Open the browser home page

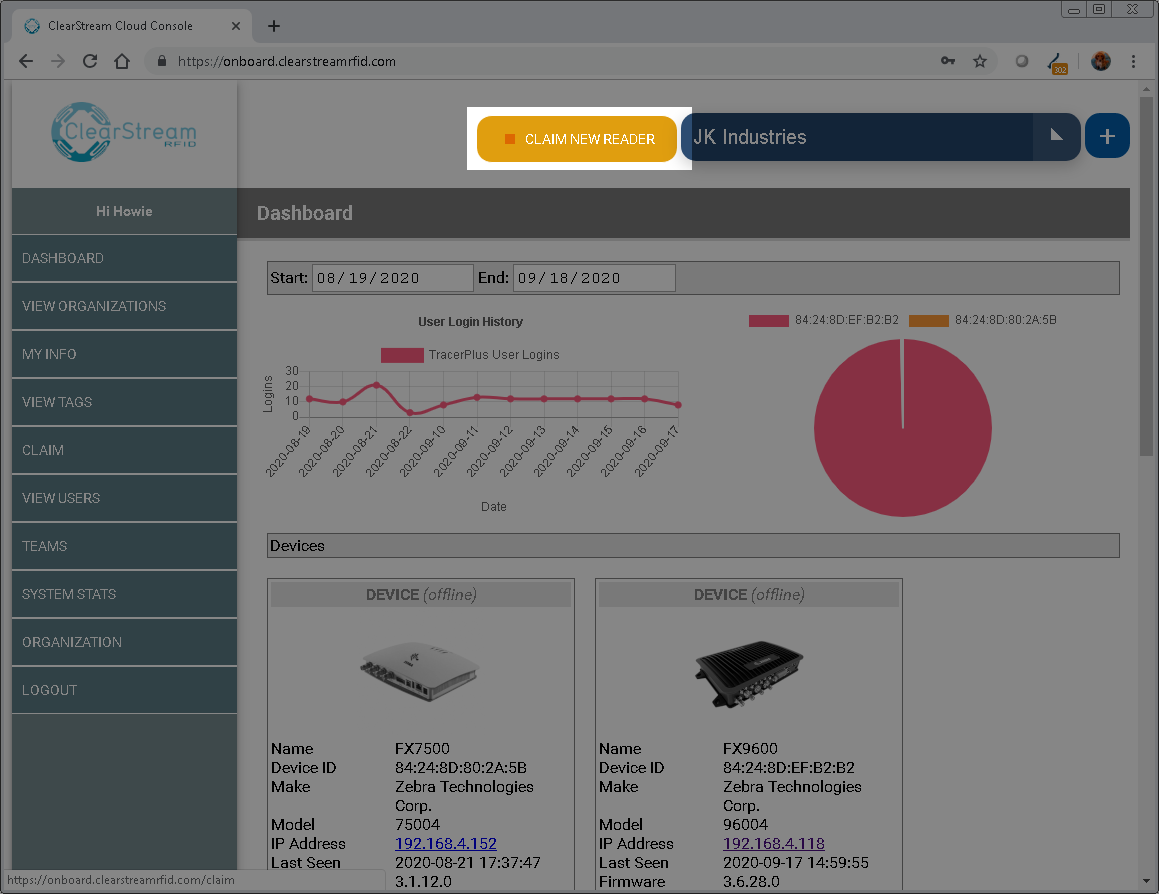click(x=122, y=61)
